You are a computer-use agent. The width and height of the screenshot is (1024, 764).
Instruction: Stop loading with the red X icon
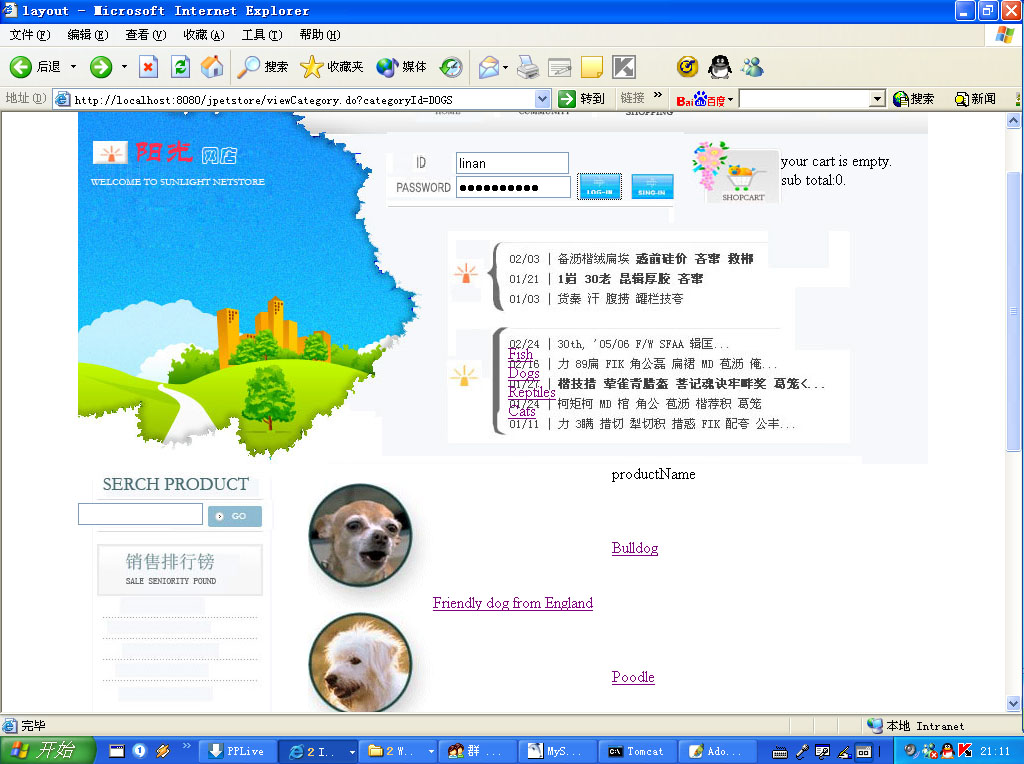point(149,67)
